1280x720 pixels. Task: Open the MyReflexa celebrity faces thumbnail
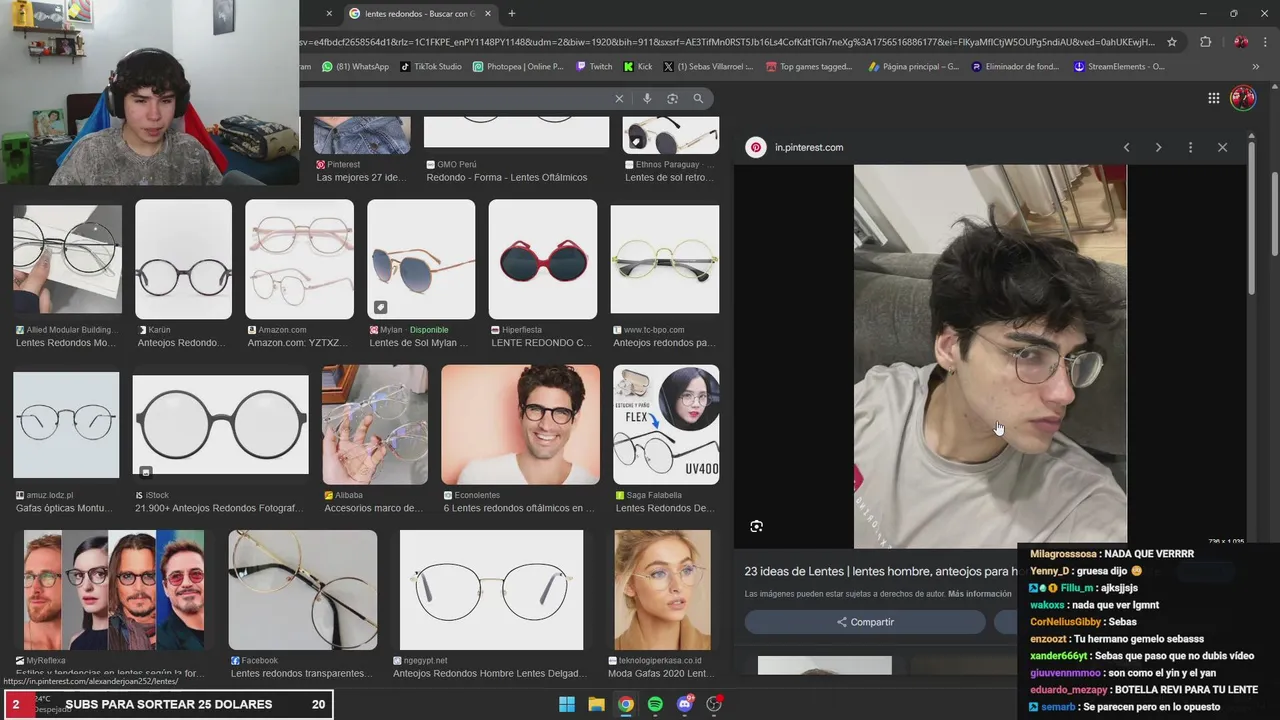(114, 590)
